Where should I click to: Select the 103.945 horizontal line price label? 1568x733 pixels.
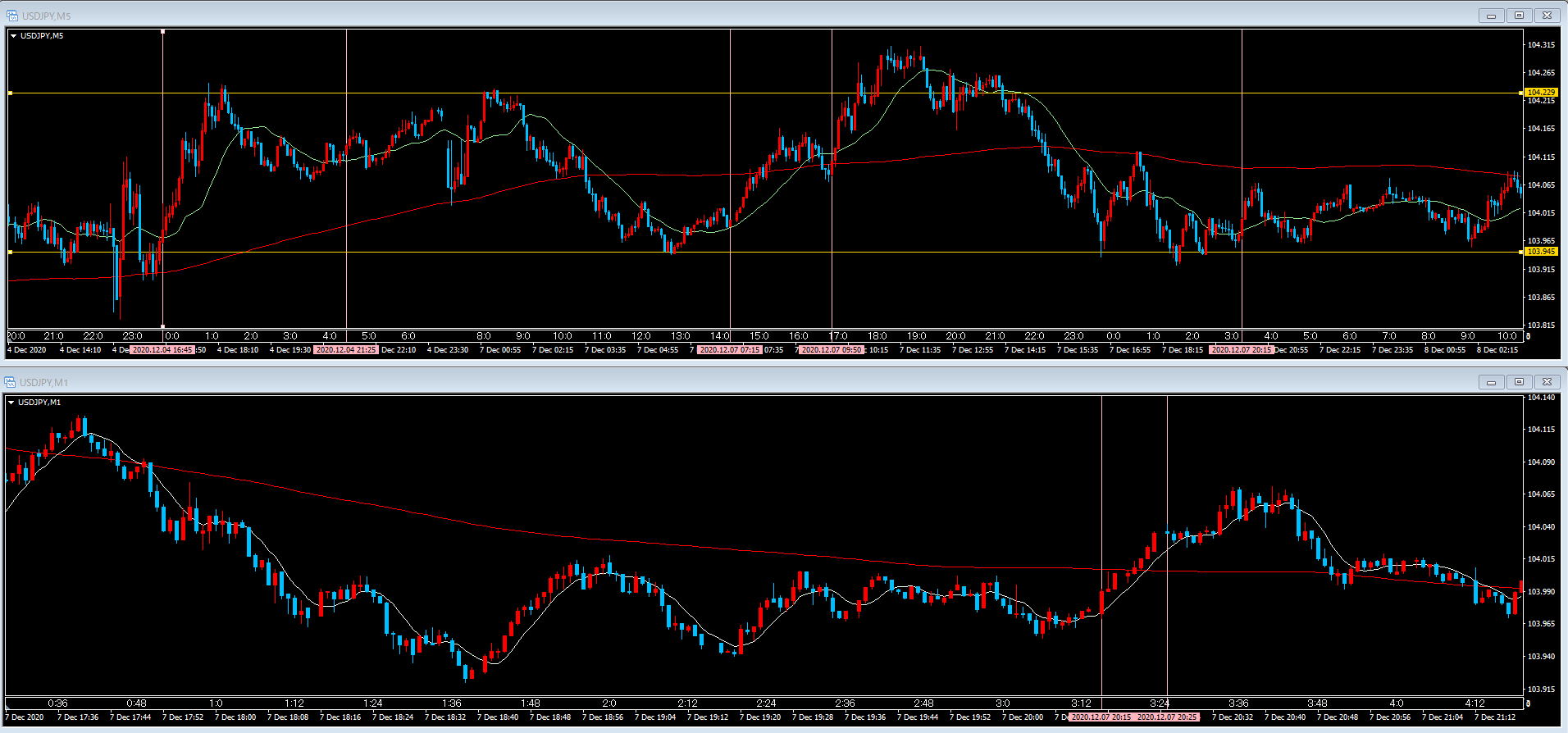pos(1541,252)
